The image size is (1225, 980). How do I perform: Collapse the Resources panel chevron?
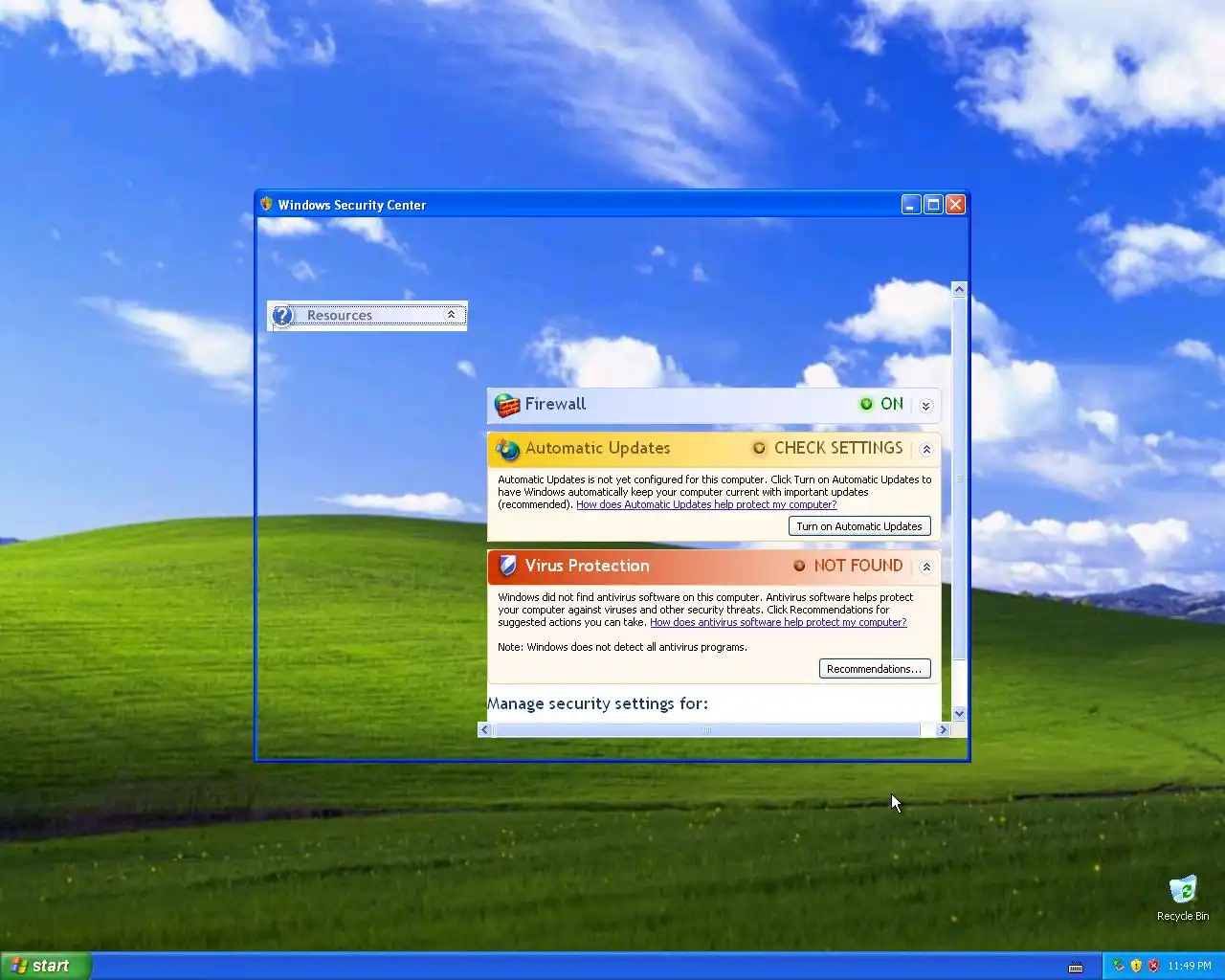click(451, 315)
